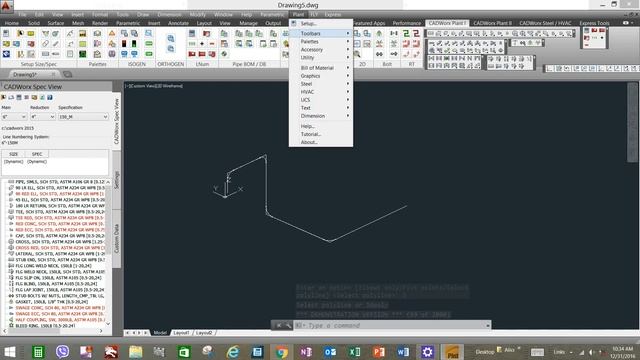Viewport: 640px width, 360px height.
Task: Click the help question-mark icon in Spec View toolbar
Action: tap(50, 97)
